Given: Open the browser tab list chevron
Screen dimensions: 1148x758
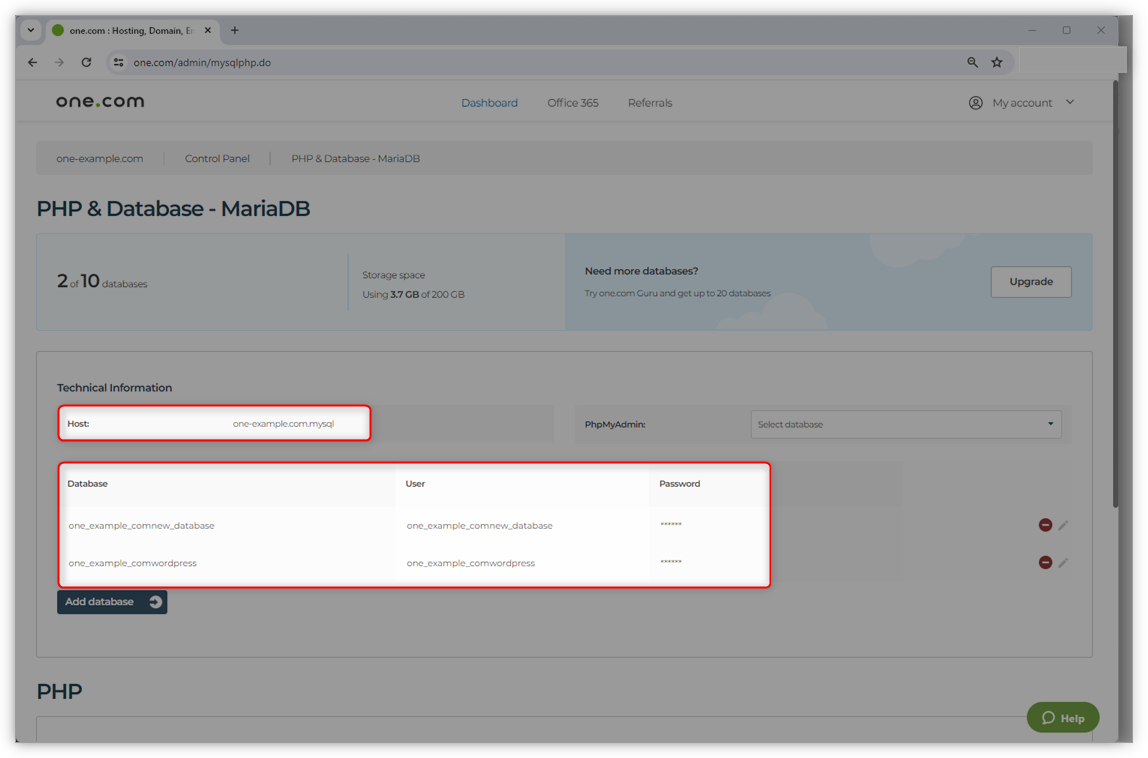Looking at the screenshot, I should coord(31,30).
